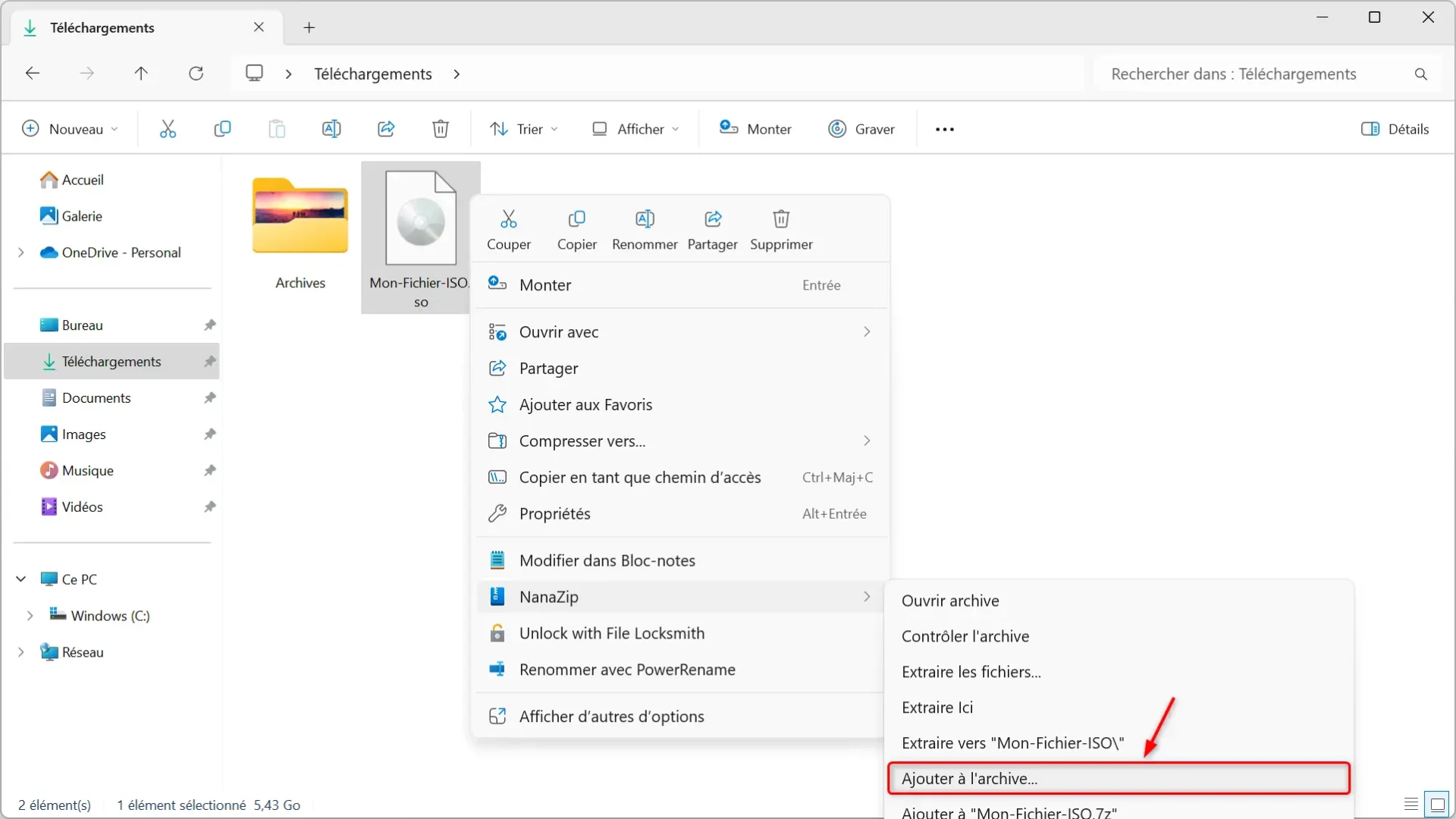
Task: Select Ajouter aux Favoris
Action: click(x=681, y=405)
